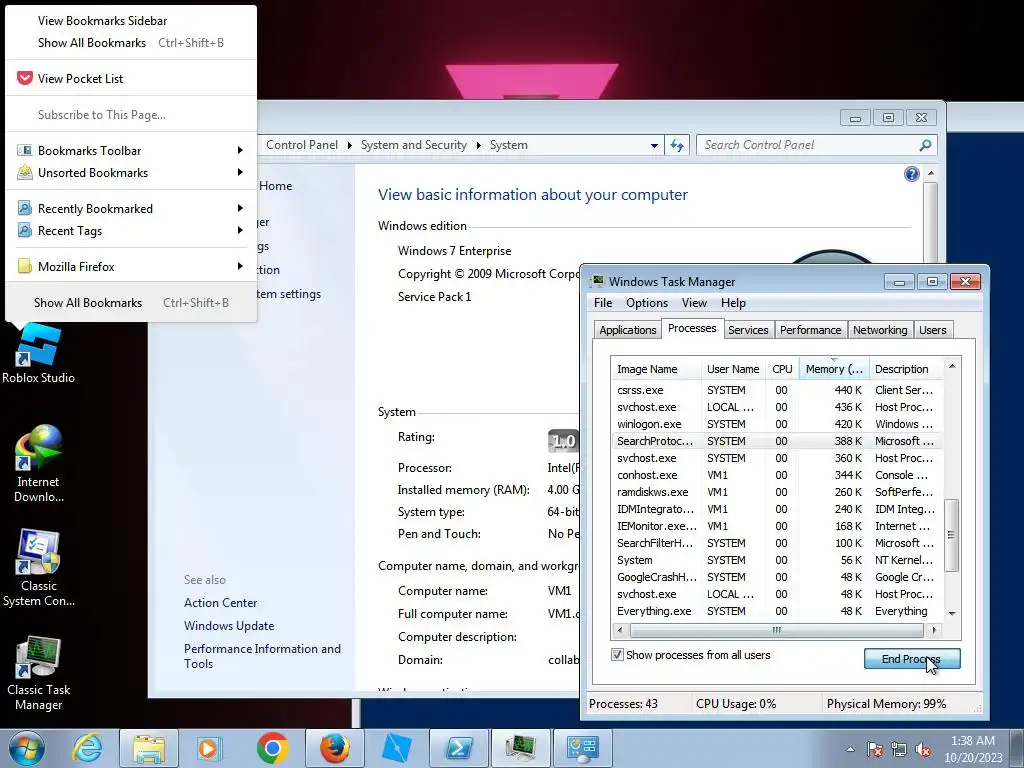
Task: Show hidden system tray icons
Action: [850, 749]
